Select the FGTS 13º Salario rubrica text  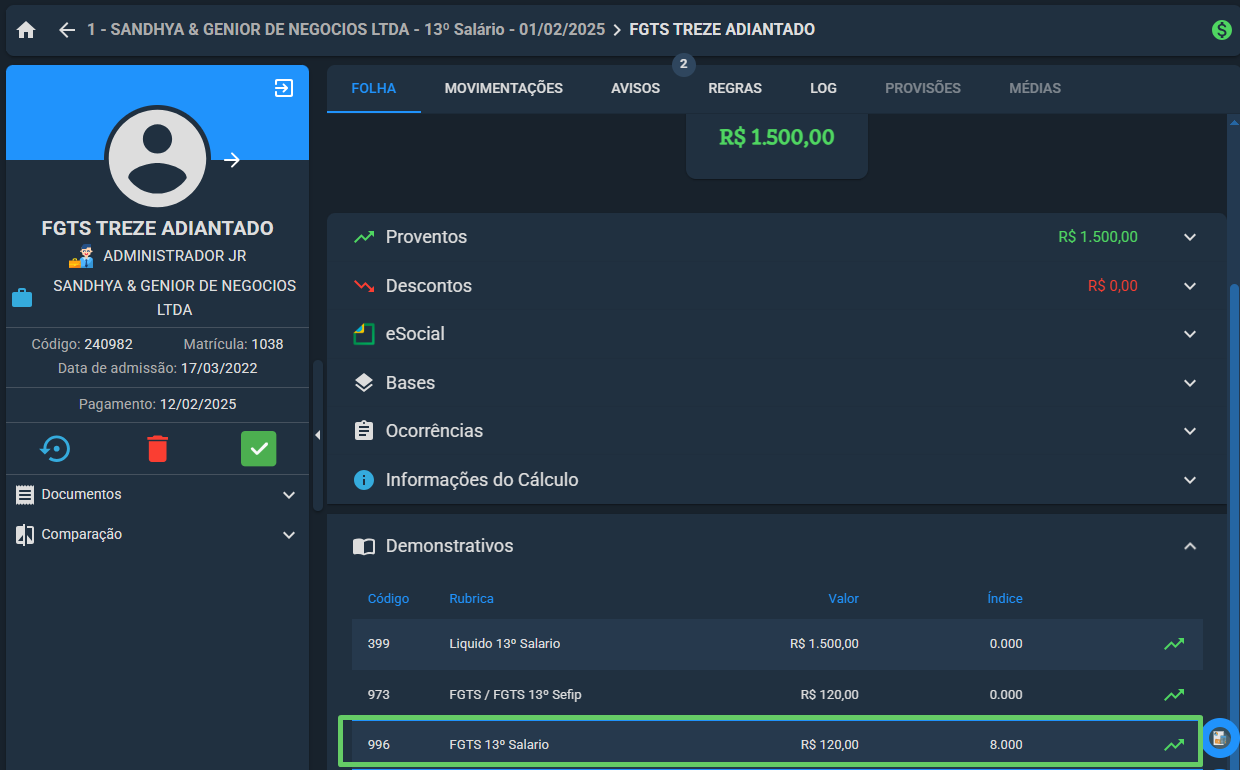click(x=499, y=745)
